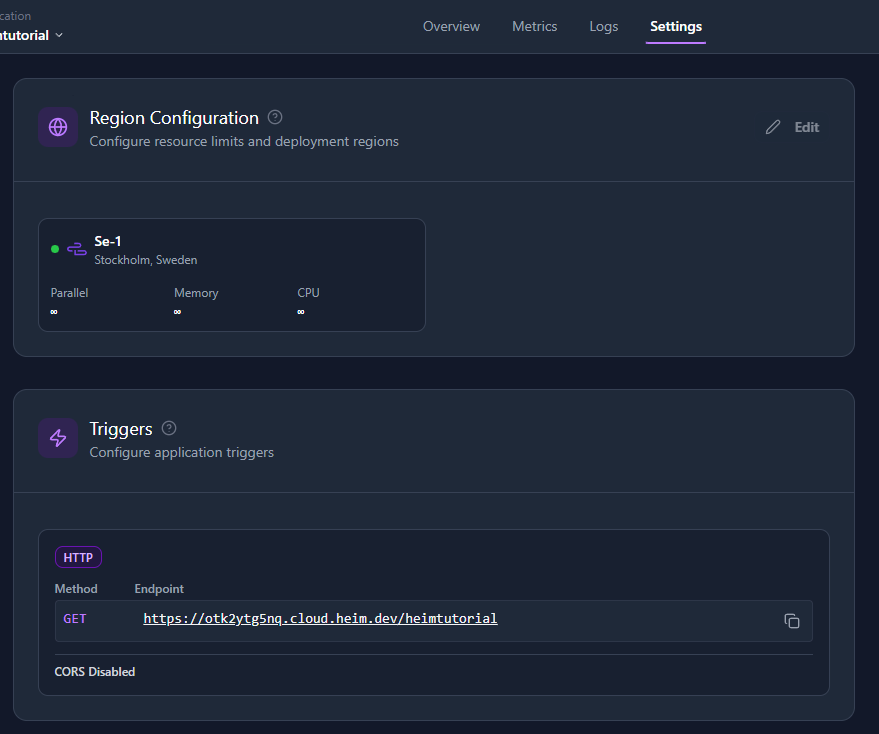Click the HTTP trigger badge
Screen dimensions: 879x734
pos(78,557)
